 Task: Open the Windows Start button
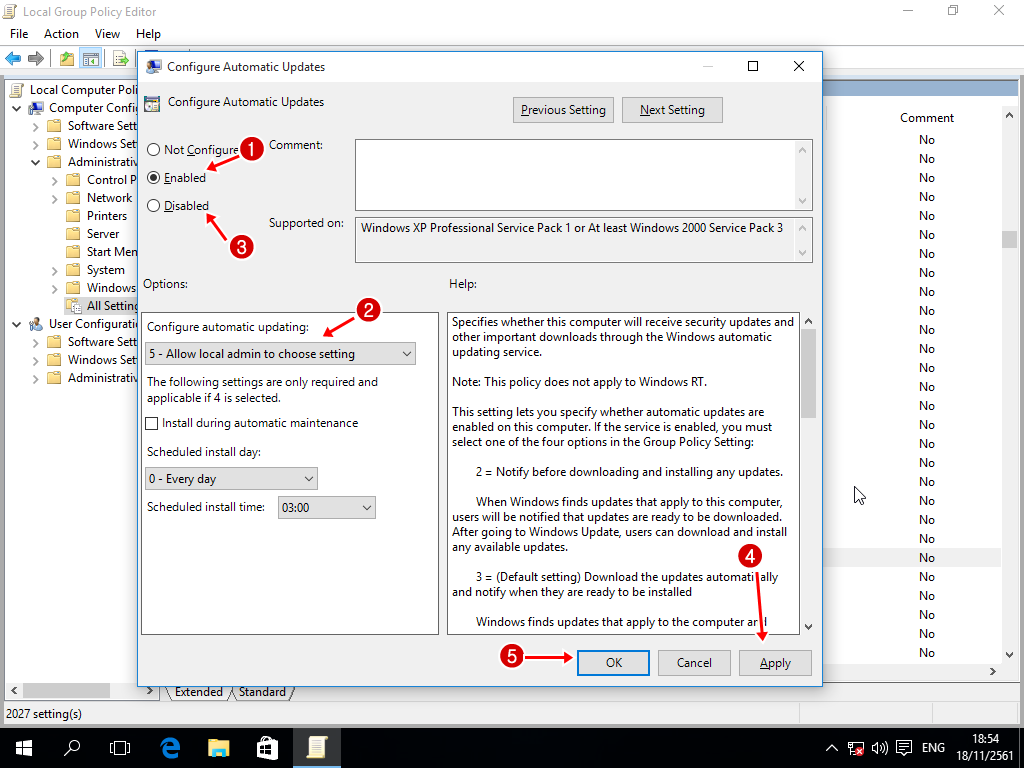pos(24,748)
